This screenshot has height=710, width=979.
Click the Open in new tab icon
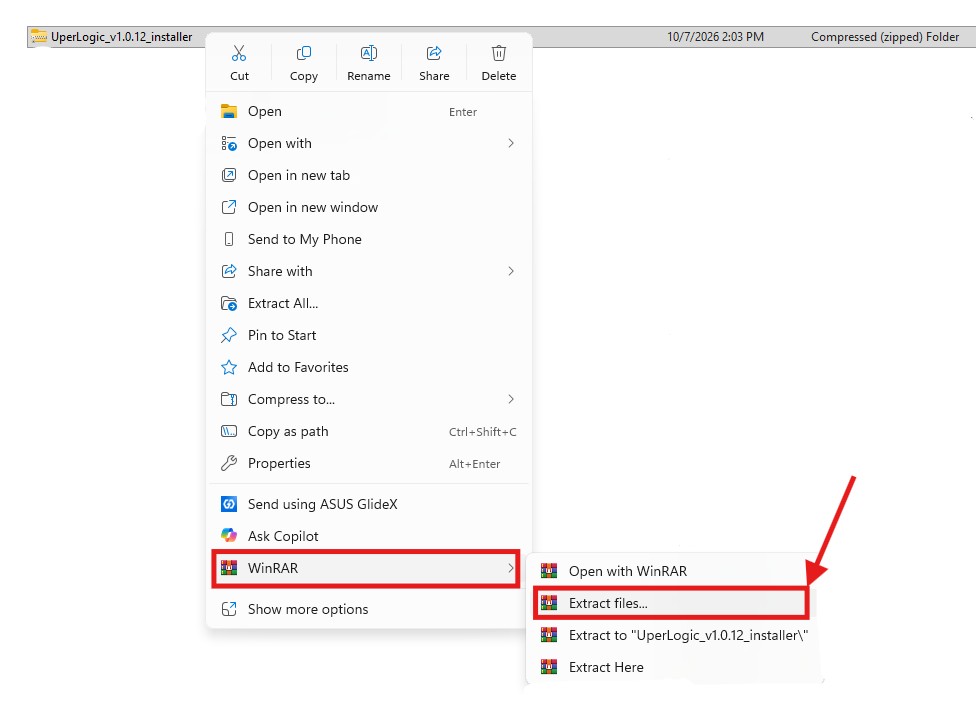229,175
